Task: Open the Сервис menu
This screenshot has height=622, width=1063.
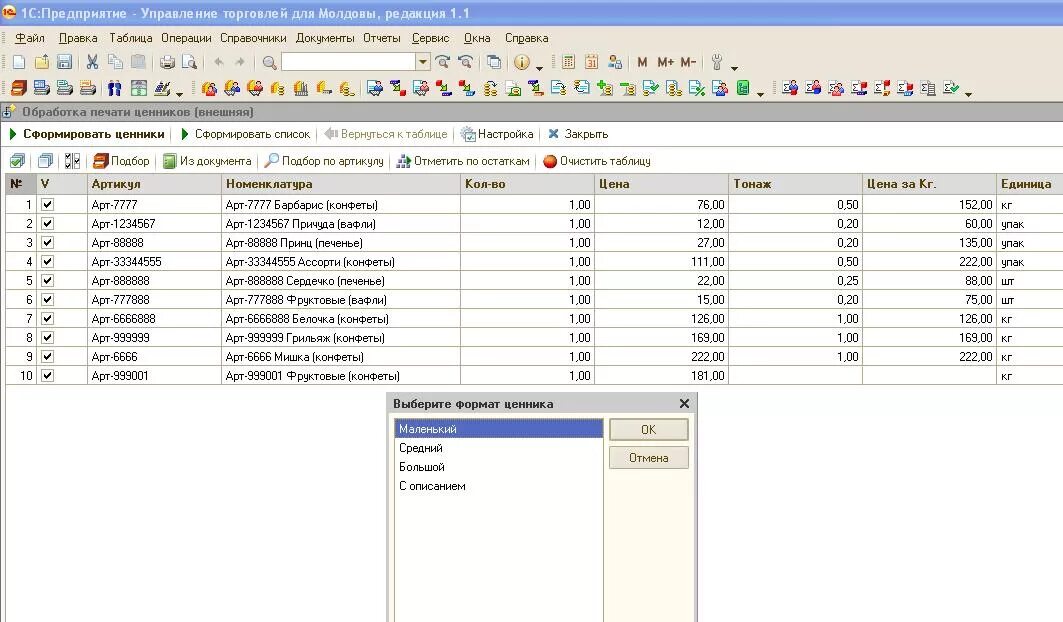Action: tap(430, 38)
